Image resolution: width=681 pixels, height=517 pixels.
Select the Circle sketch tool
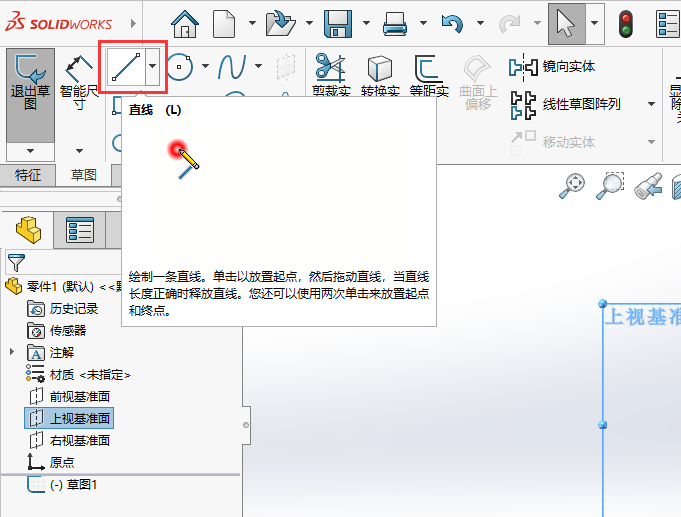[x=179, y=66]
